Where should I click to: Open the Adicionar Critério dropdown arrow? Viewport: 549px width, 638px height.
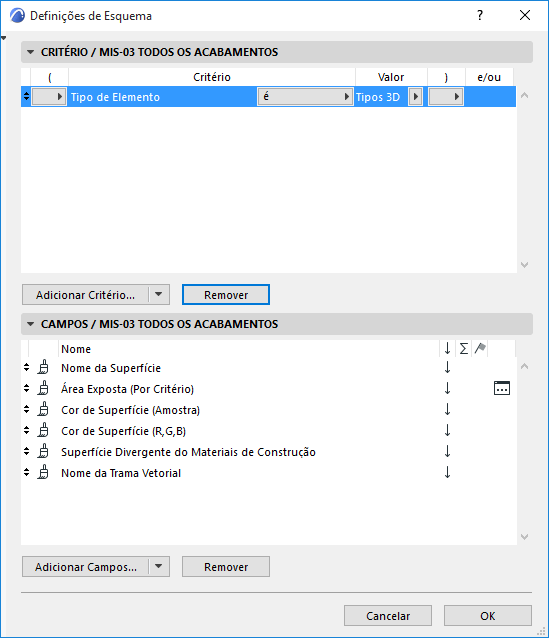[159, 294]
